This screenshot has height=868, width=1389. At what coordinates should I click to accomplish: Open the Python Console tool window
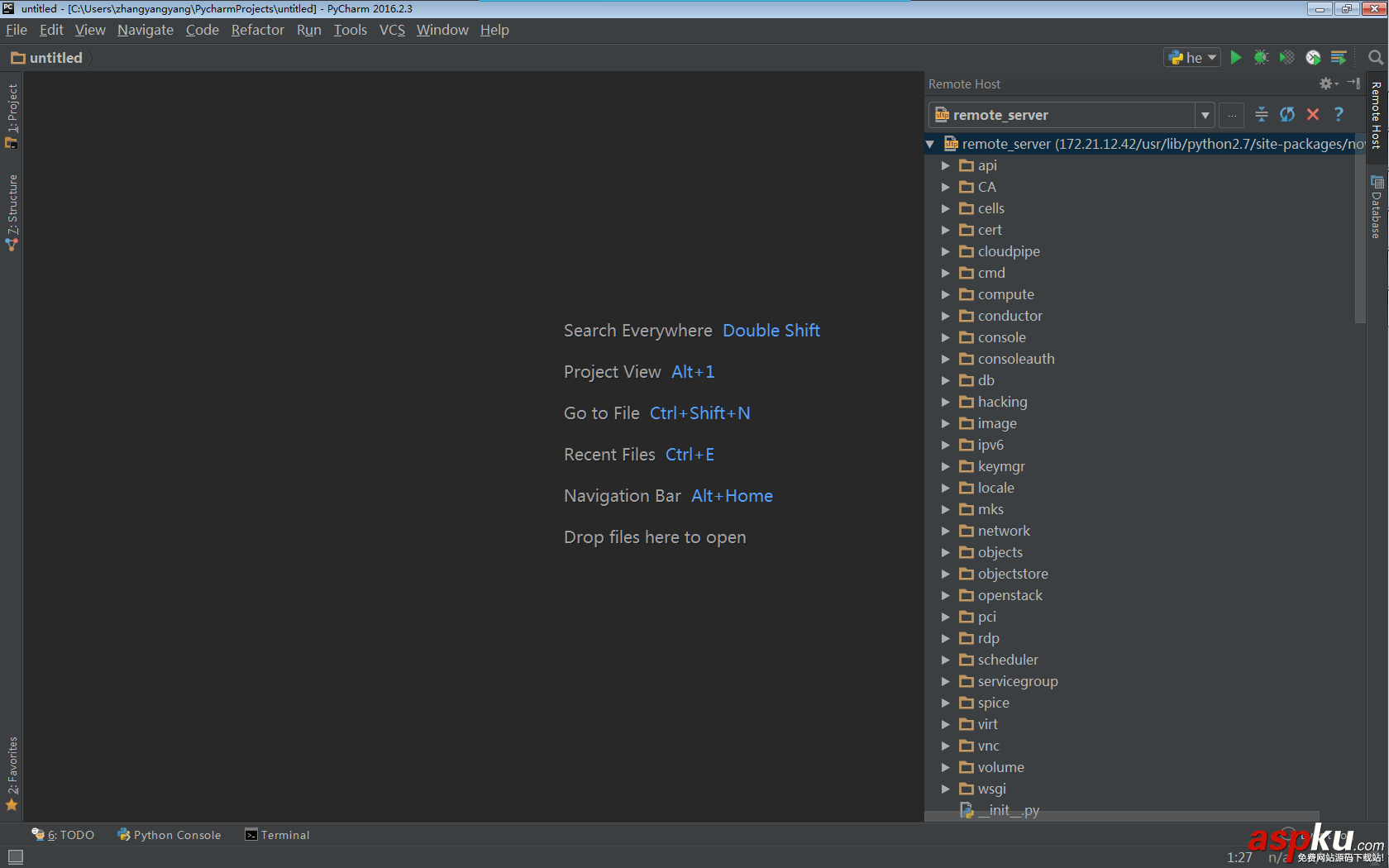click(x=169, y=835)
